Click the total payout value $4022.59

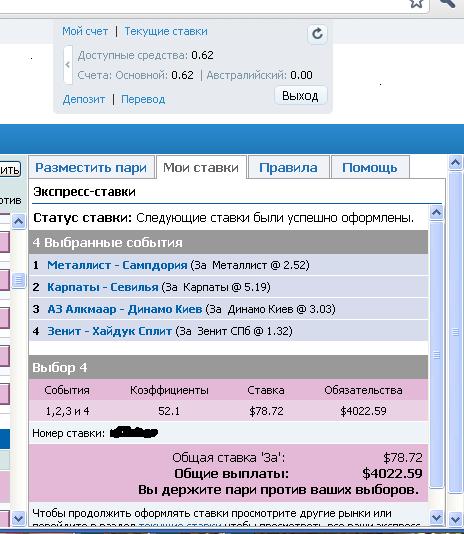pos(392,473)
